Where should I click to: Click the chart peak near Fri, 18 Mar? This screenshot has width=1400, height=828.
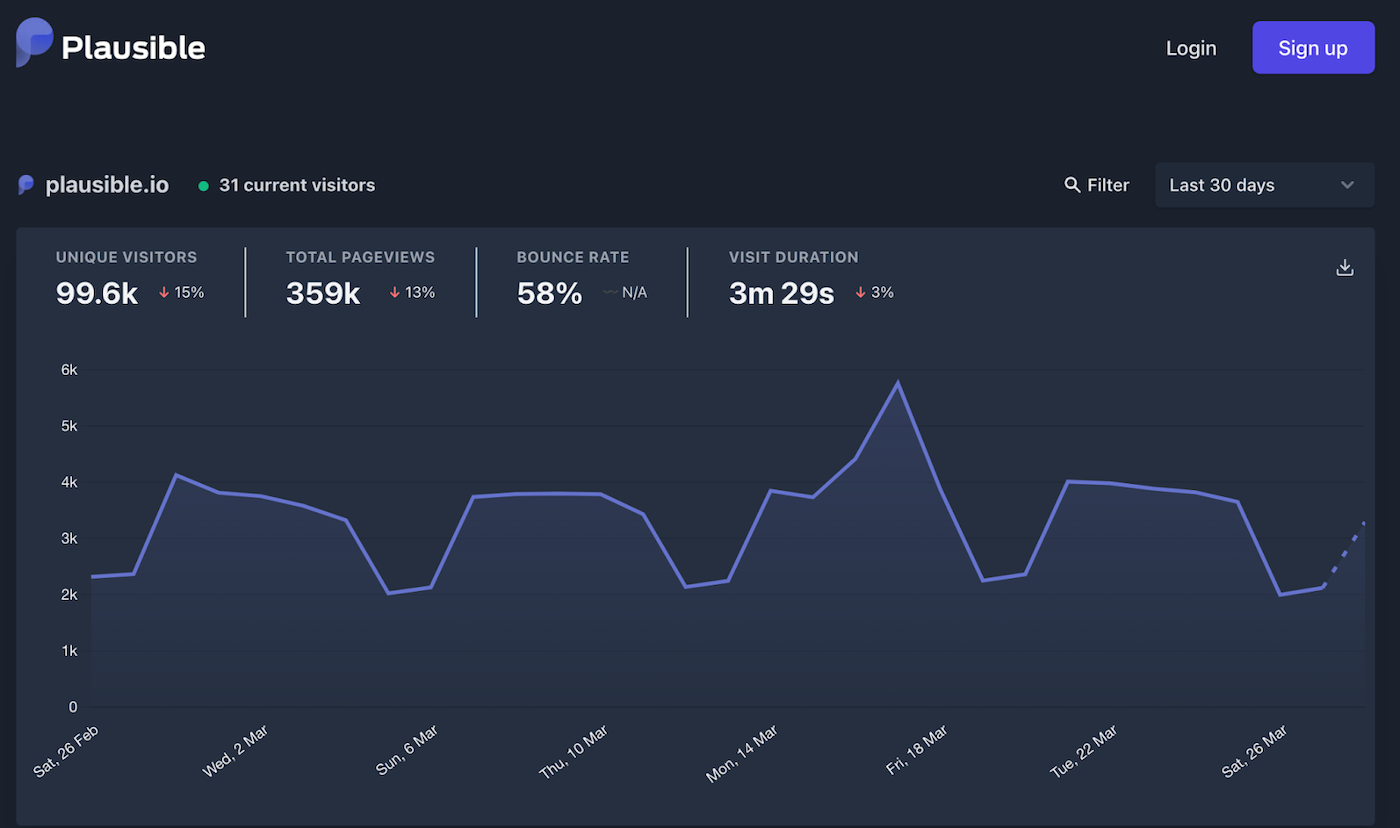pyautogui.click(x=898, y=383)
